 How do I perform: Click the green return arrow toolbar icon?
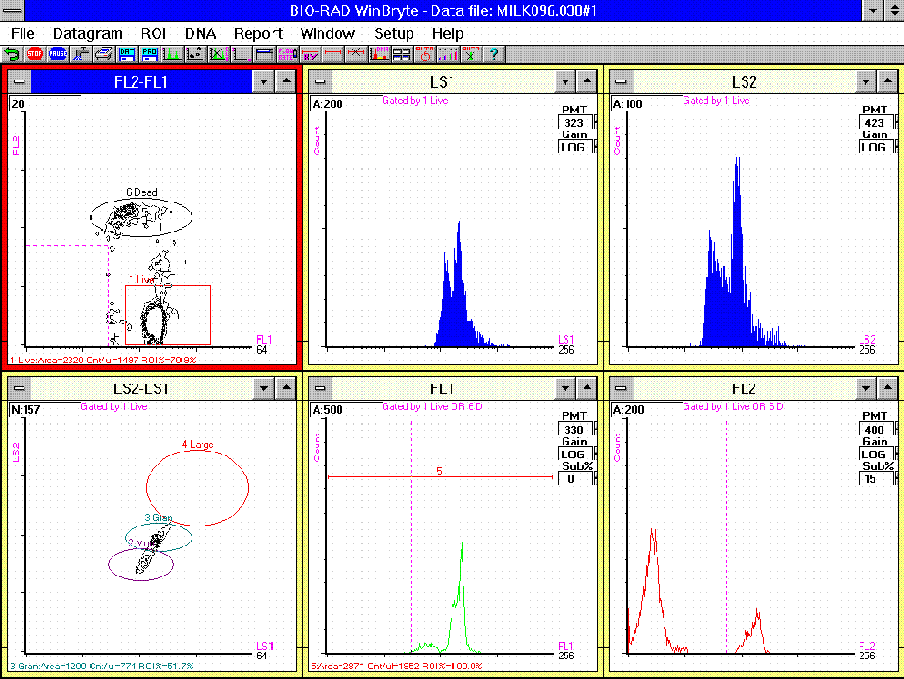pyautogui.click(x=11, y=53)
